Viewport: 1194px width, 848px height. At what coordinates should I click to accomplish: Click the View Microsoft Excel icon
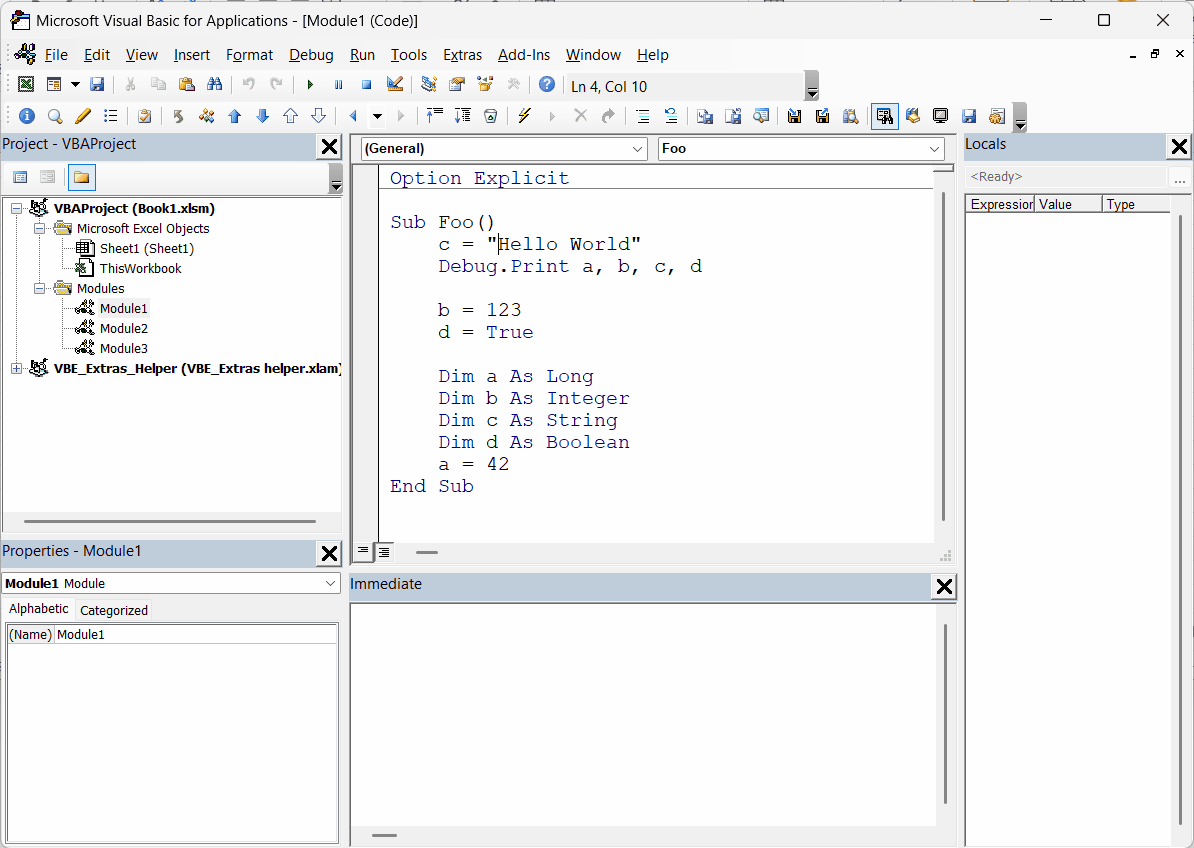point(26,84)
